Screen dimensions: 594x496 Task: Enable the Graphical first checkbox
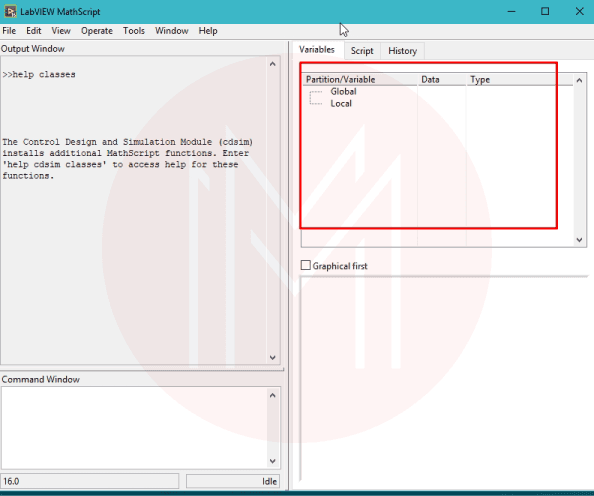click(x=305, y=265)
